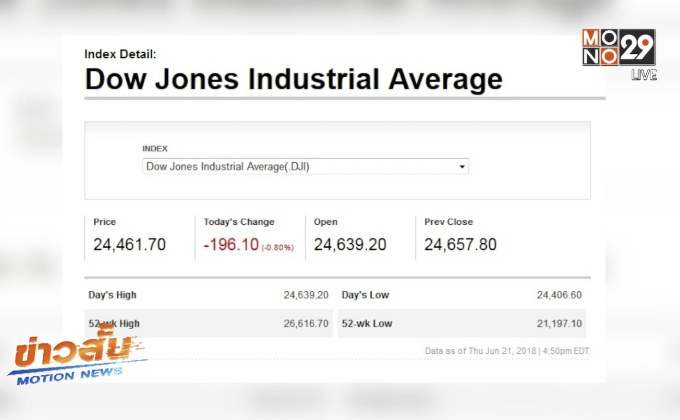This screenshot has width=680, height=420.
Task: Click the Prev Close value 24,657.80
Action: pos(460,244)
